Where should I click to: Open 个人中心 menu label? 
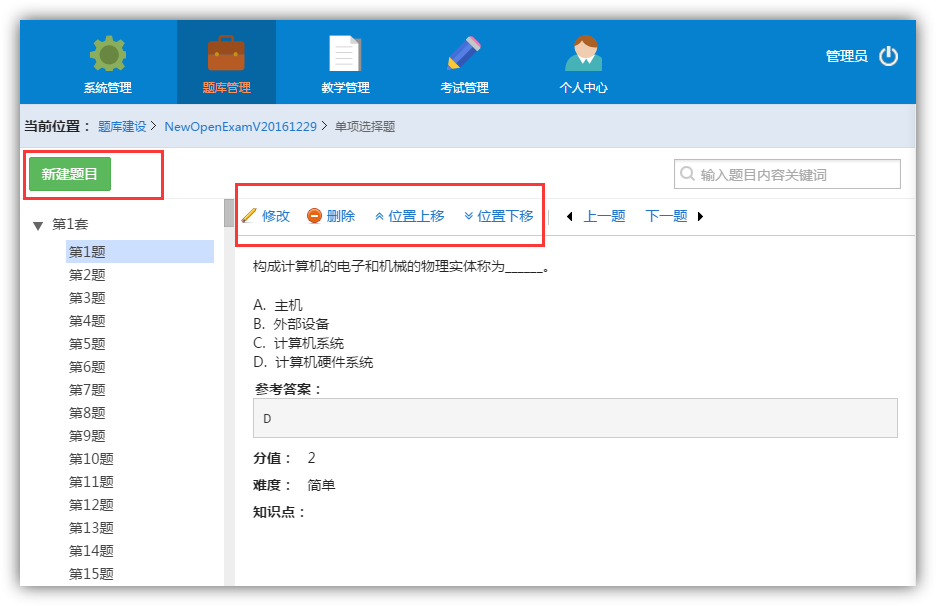coord(584,88)
